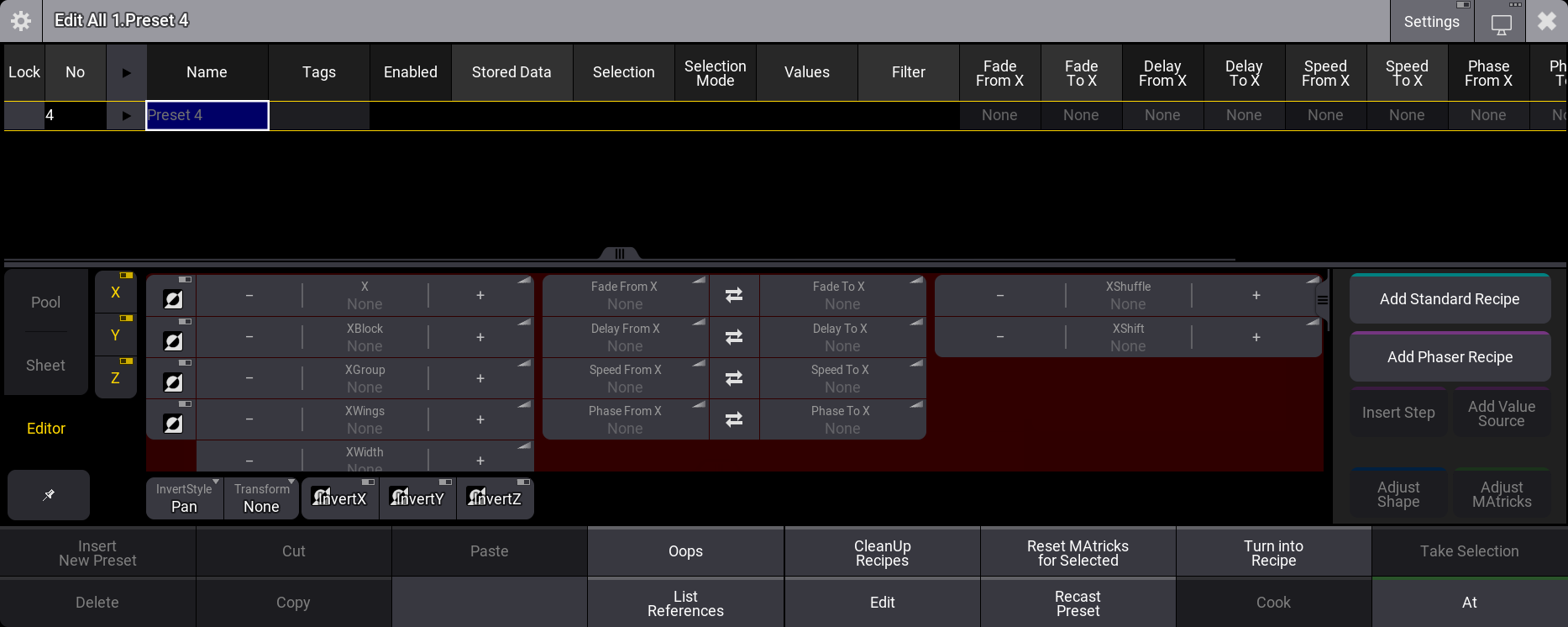Screen dimensions: 1568x627
Task: Click the Recast Preset button
Action: [x=1078, y=603]
